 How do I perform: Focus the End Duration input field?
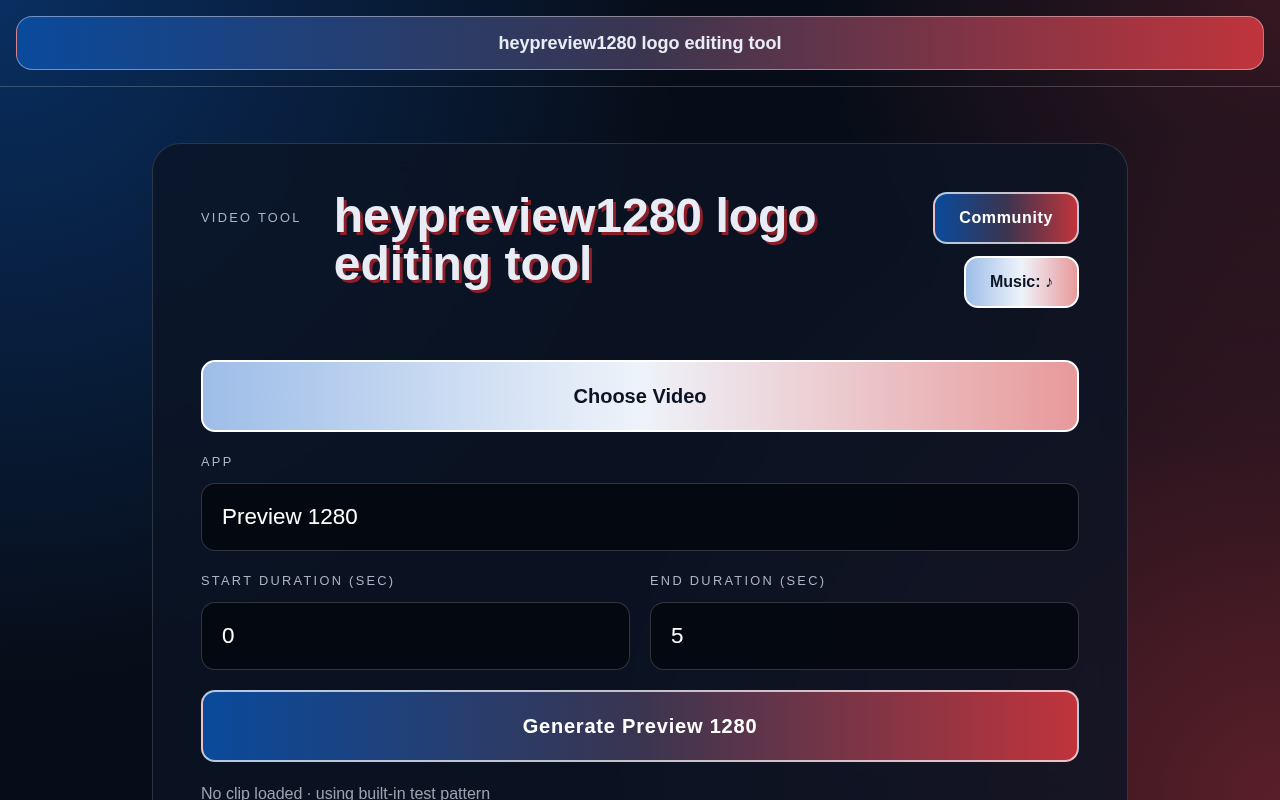click(864, 636)
